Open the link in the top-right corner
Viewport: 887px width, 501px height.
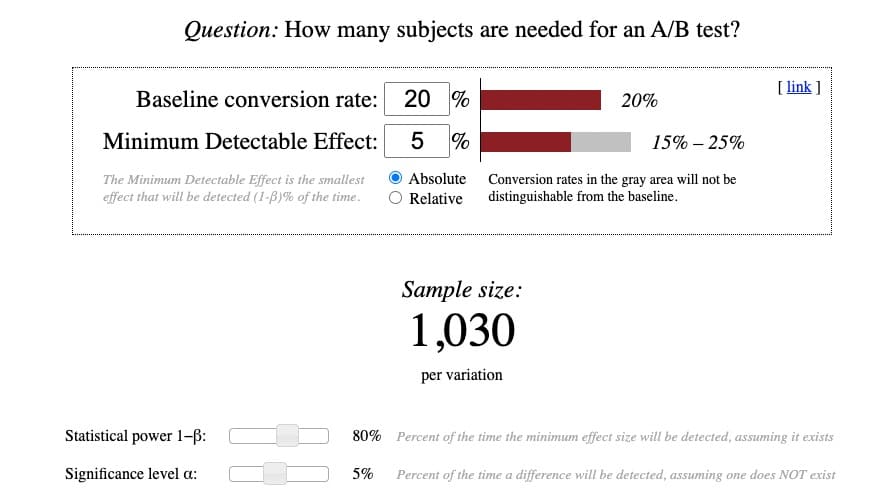click(x=799, y=87)
